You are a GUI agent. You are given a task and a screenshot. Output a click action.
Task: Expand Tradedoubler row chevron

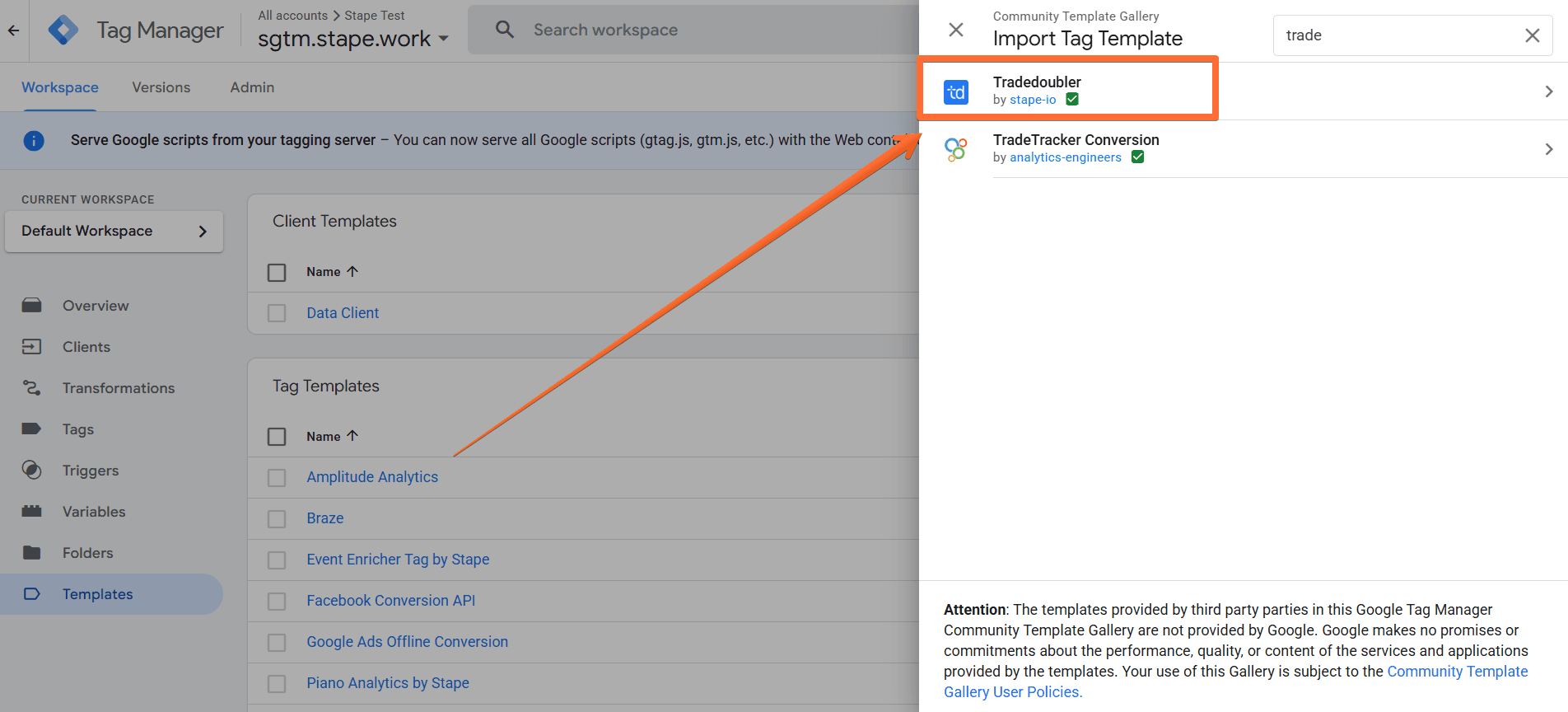pyautogui.click(x=1548, y=91)
